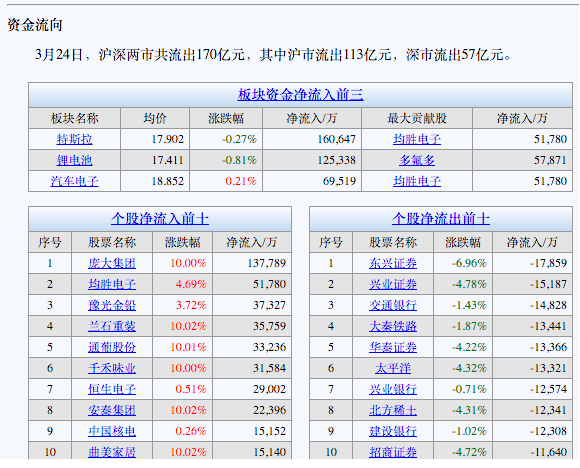The image size is (580, 468).
Task: Select the 33,236 inflow for 通葡股份
Action: tap(269, 347)
